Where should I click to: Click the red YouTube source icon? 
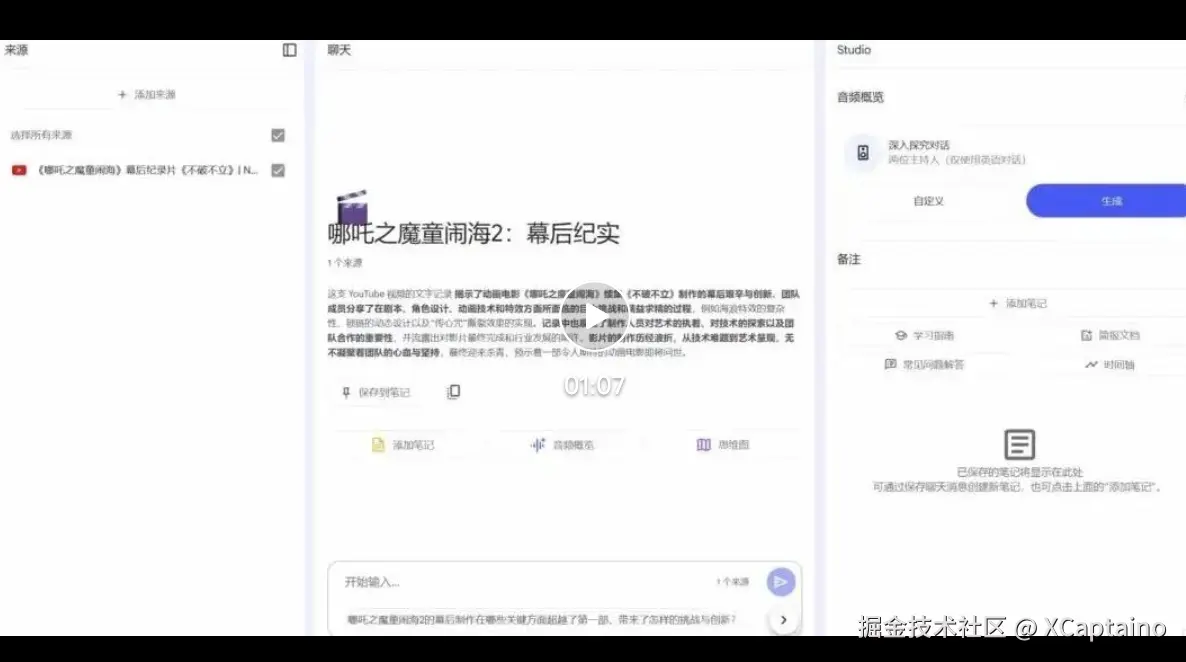tap(19, 170)
